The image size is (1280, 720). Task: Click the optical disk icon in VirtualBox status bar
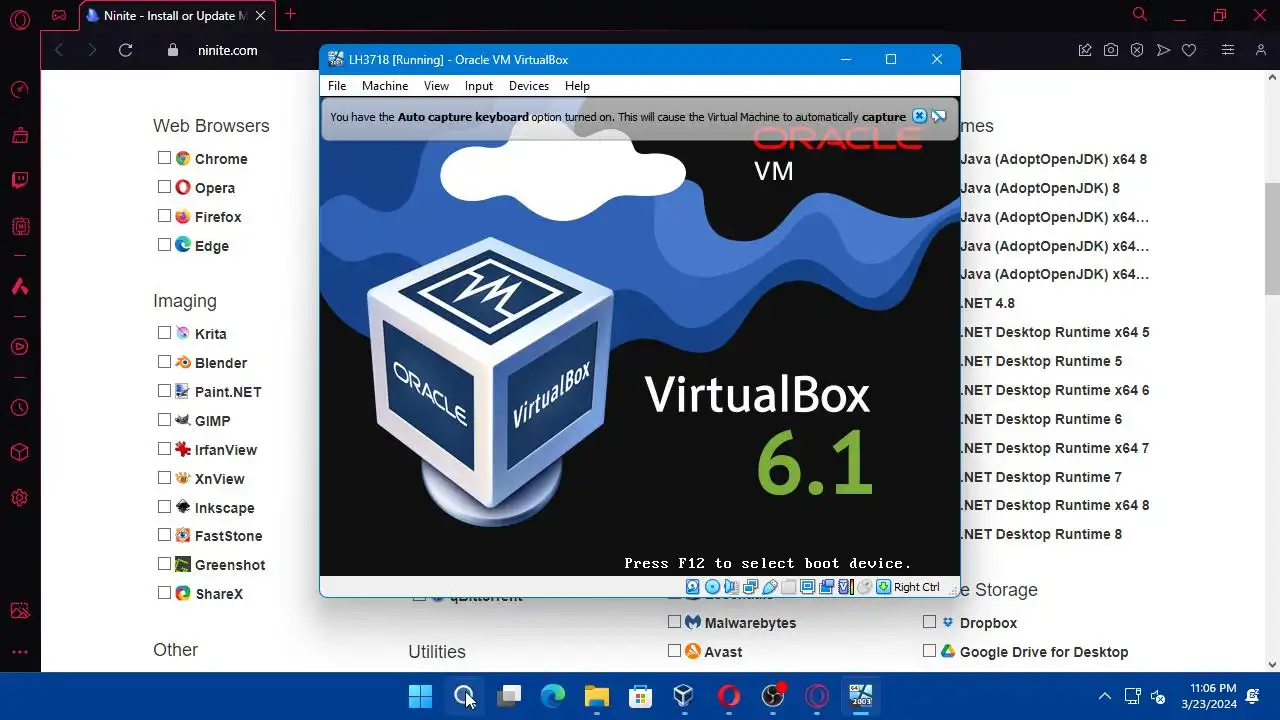712,587
